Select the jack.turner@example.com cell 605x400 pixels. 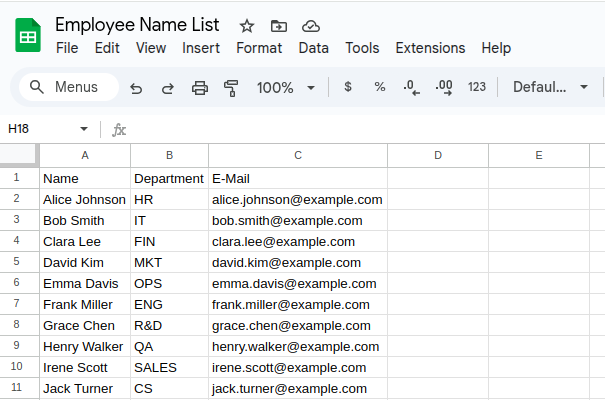pos(298,388)
